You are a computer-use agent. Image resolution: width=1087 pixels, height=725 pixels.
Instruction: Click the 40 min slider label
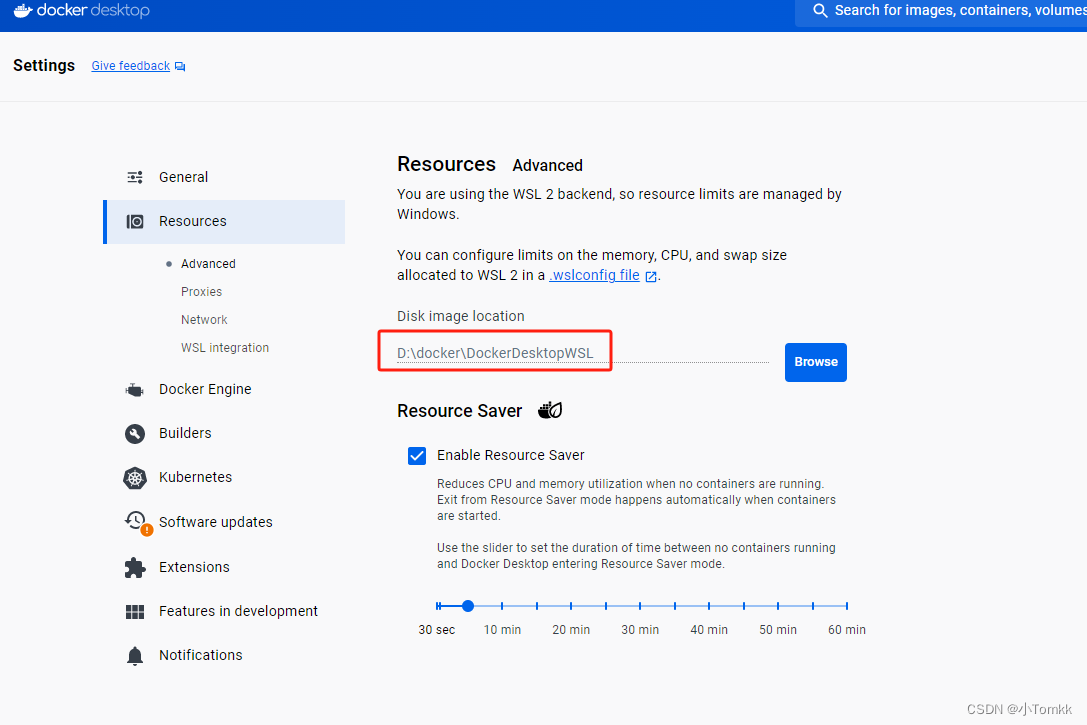708,630
